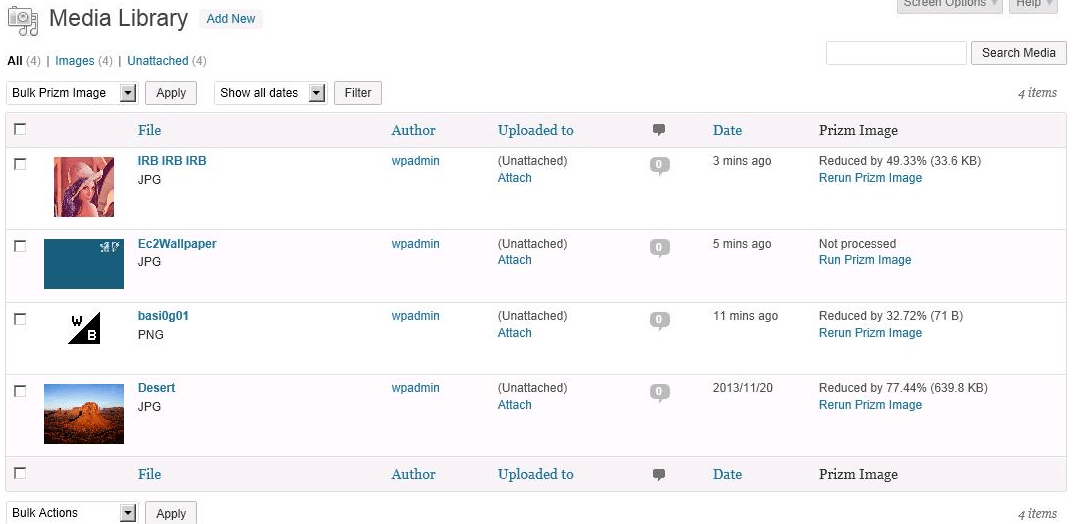Tick the checkbox for IRB IRB IRB

(x=20, y=164)
